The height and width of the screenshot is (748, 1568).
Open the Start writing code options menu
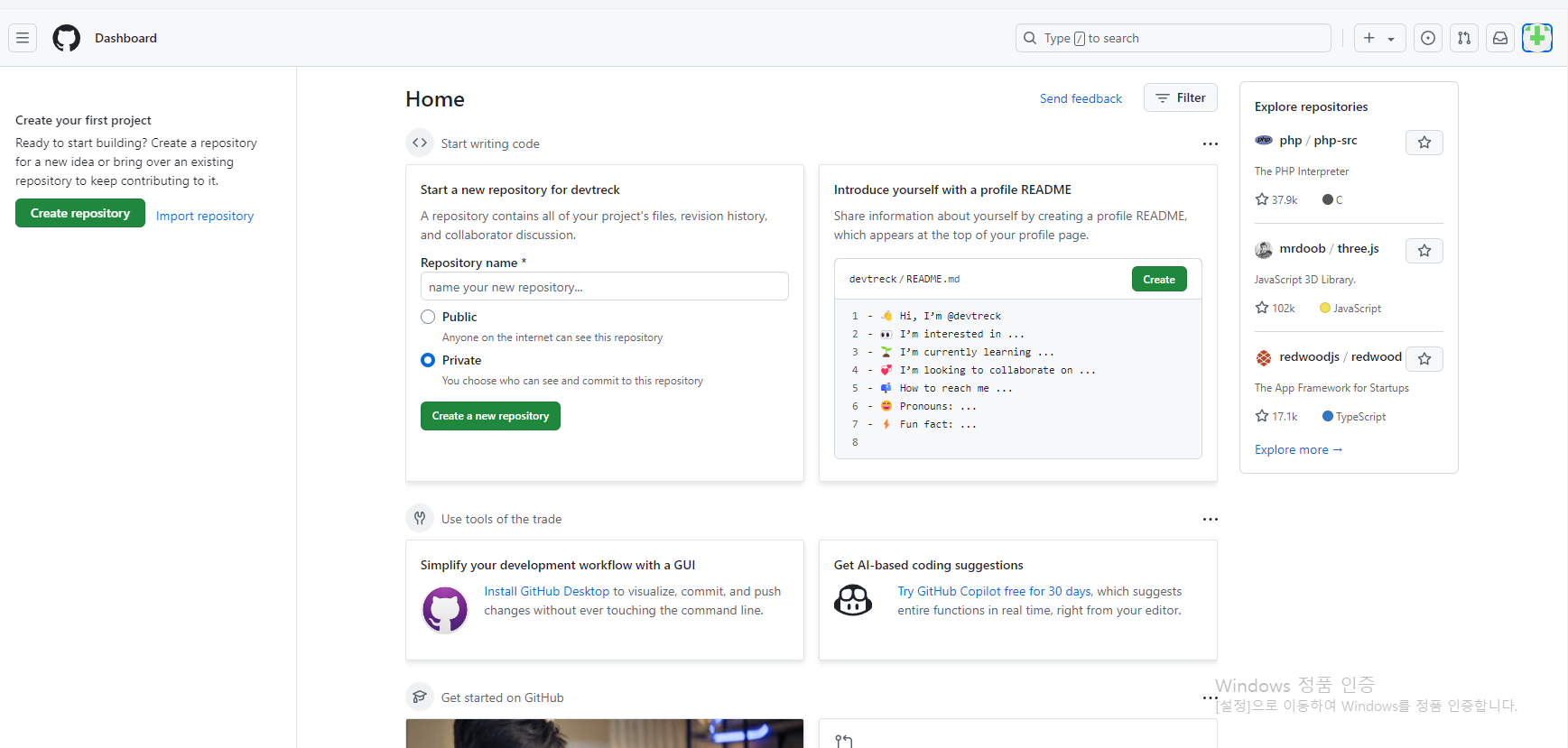[x=1211, y=143]
